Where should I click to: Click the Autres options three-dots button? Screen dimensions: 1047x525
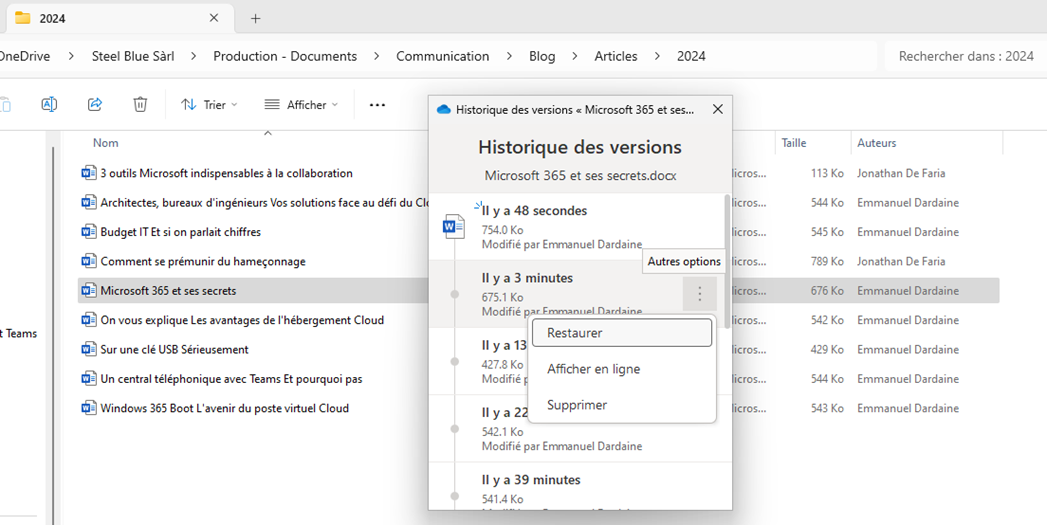[700, 293]
